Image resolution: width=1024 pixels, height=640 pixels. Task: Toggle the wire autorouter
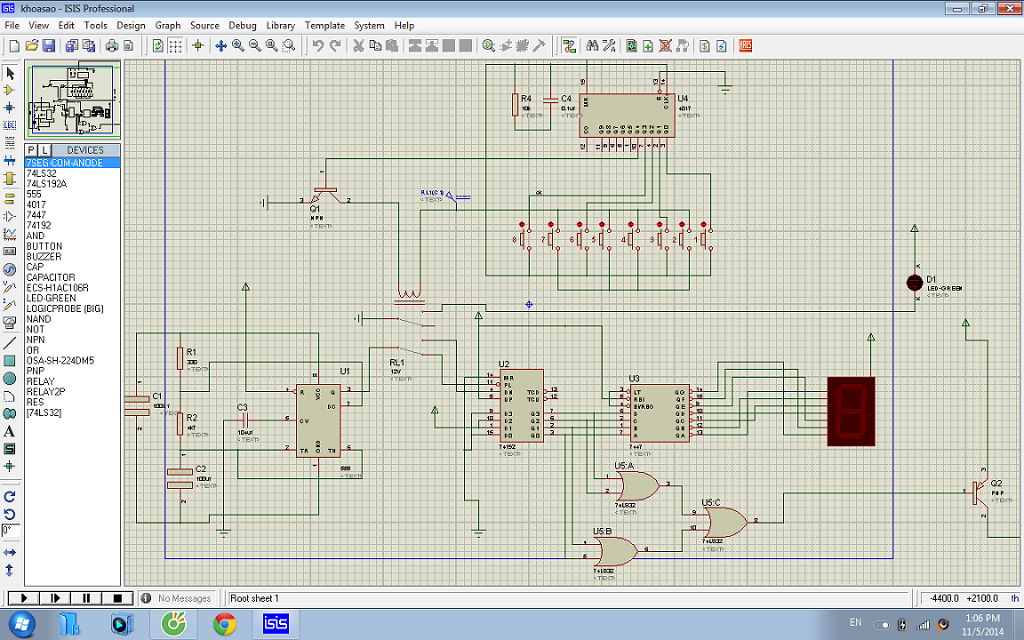coord(569,45)
